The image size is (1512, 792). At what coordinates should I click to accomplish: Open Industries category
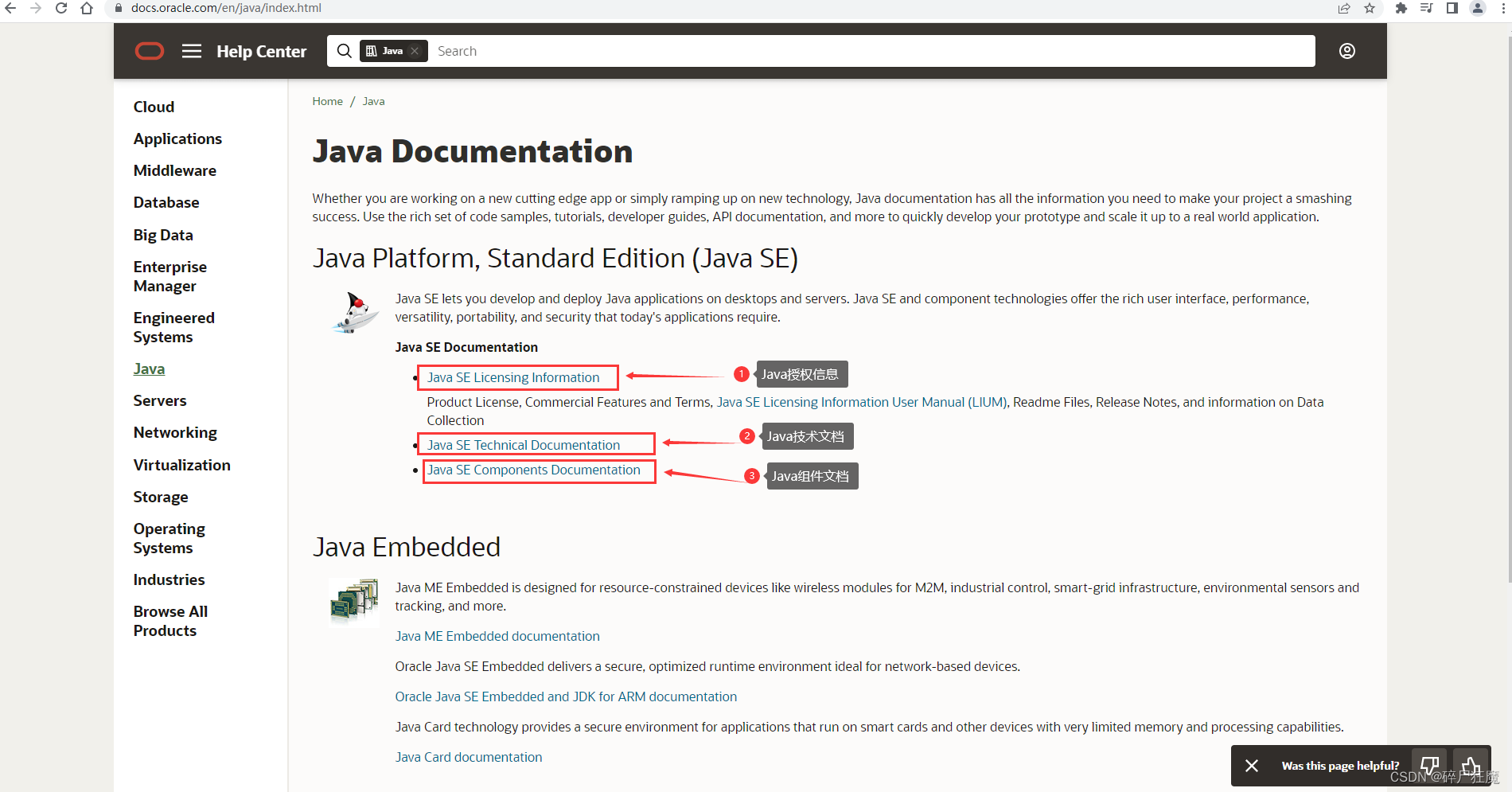pos(169,579)
